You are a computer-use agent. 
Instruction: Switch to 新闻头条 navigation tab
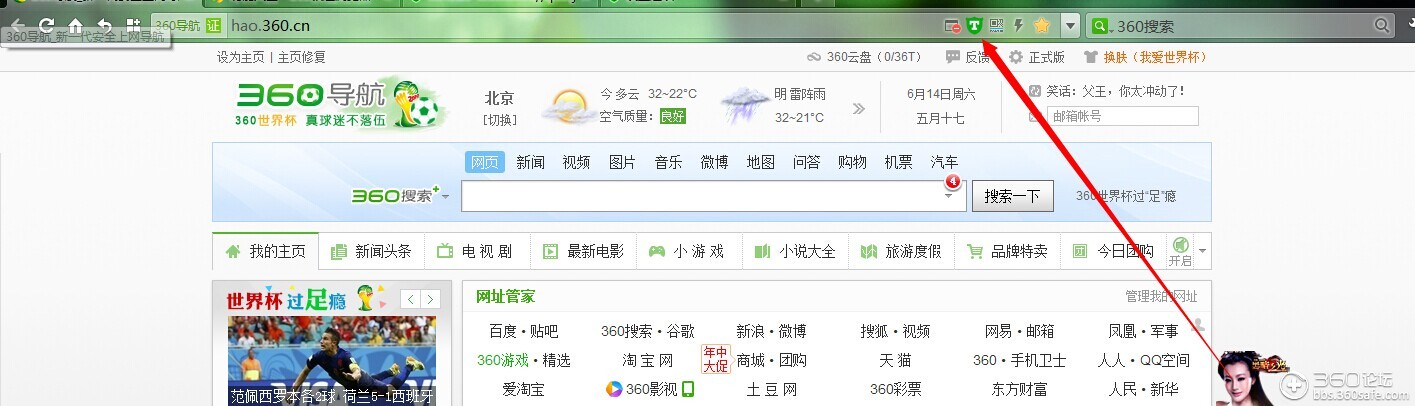click(x=371, y=251)
